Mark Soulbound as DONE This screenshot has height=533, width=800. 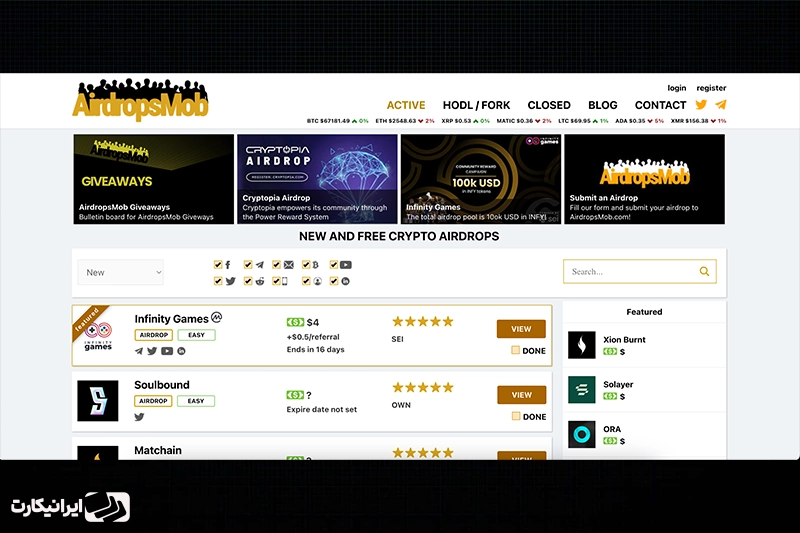click(516, 416)
